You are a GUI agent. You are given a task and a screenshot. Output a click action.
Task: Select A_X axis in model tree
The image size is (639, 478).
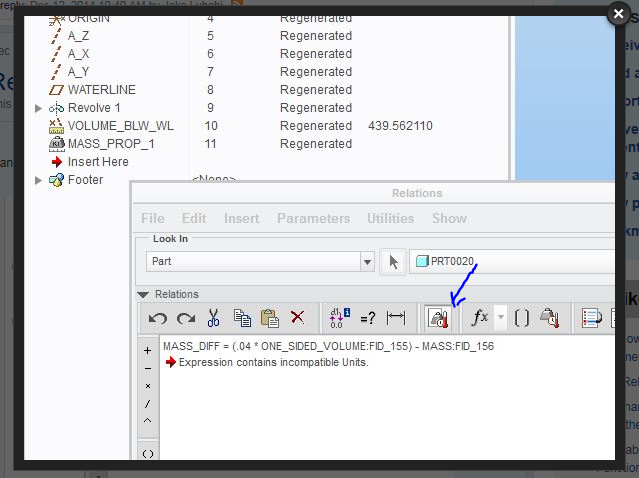point(78,54)
